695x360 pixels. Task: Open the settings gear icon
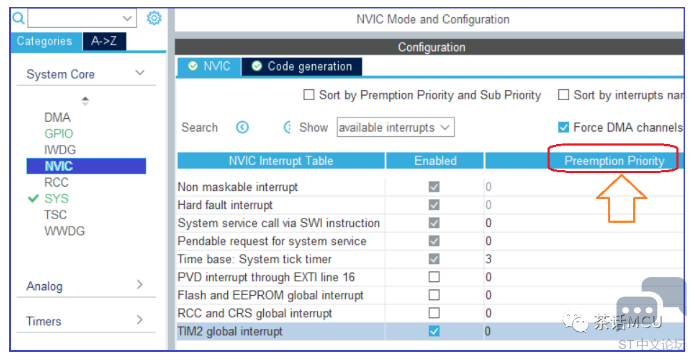click(x=154, y=18)
